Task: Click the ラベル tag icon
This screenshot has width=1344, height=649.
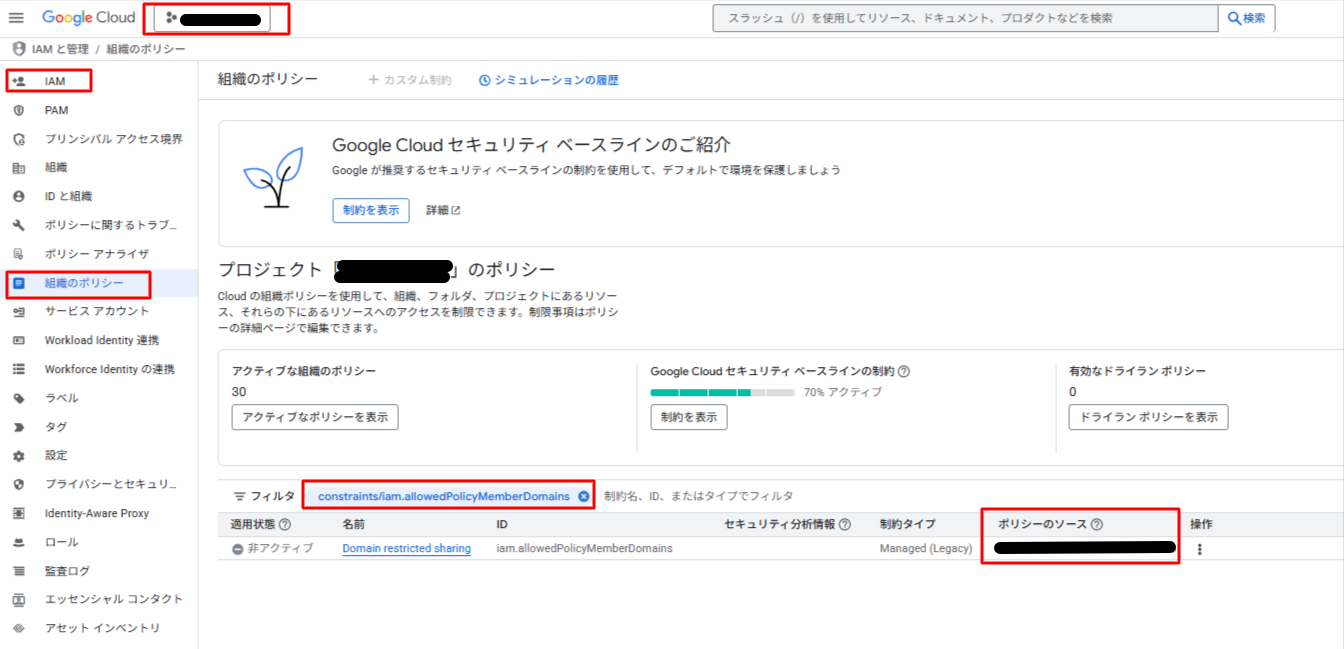Action: pos(19,398)
